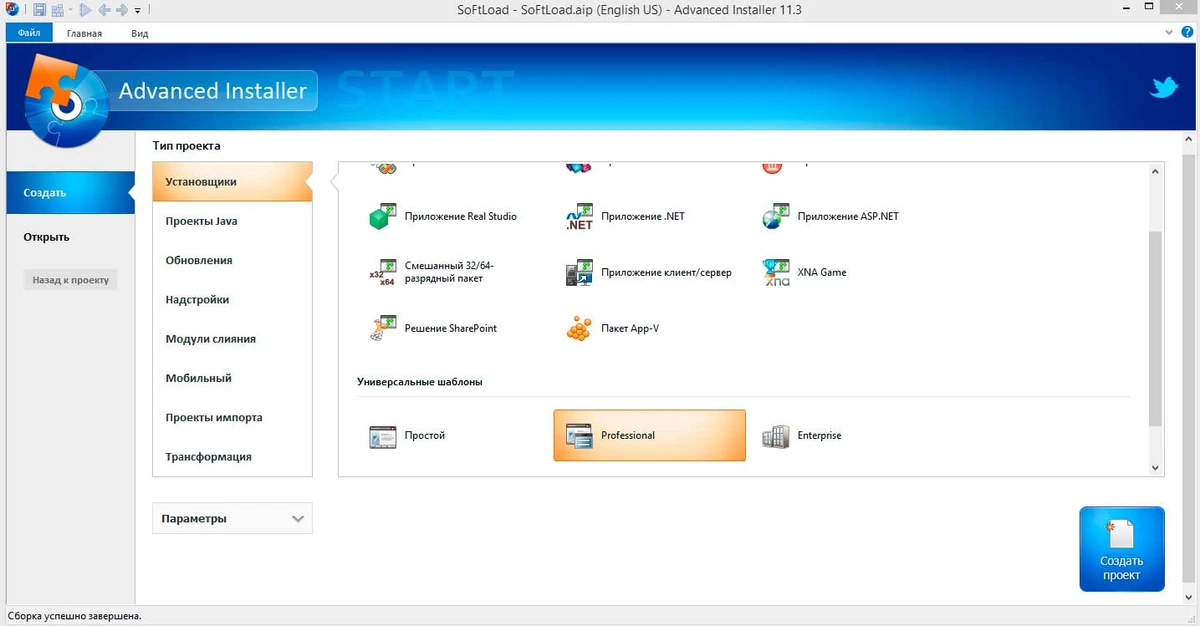Select the Модули слияния category
Image resolution: width=1200 pixels, height=626 pixels.
pos(232,339)
